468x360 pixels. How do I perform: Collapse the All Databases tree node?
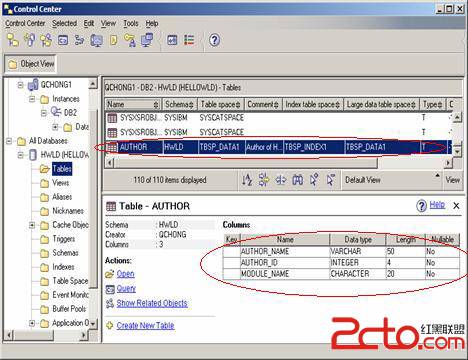coord(9,141)
